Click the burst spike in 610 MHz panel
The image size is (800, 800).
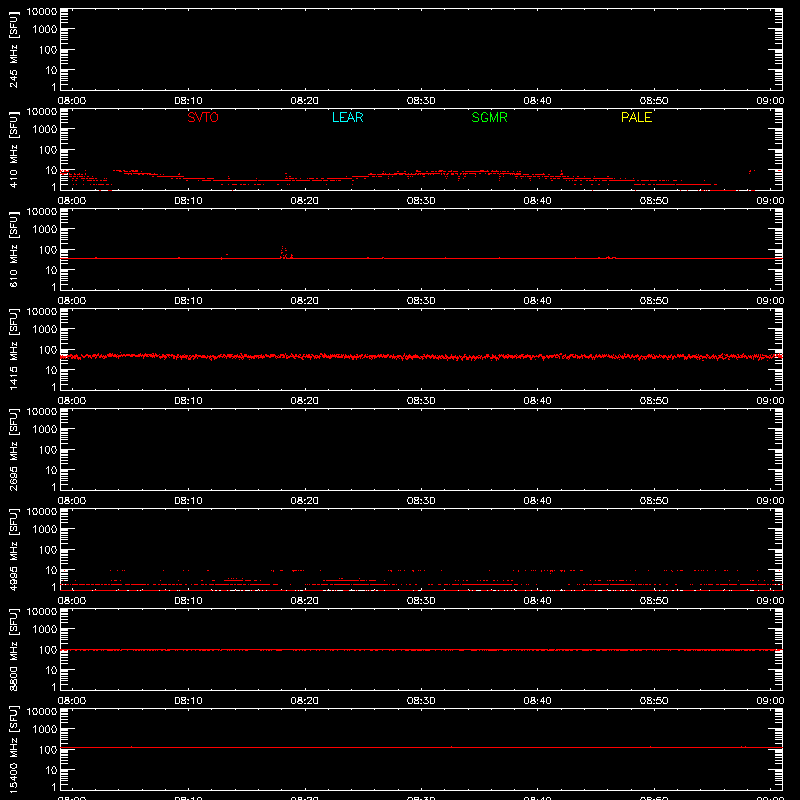[x=285, y=253]
